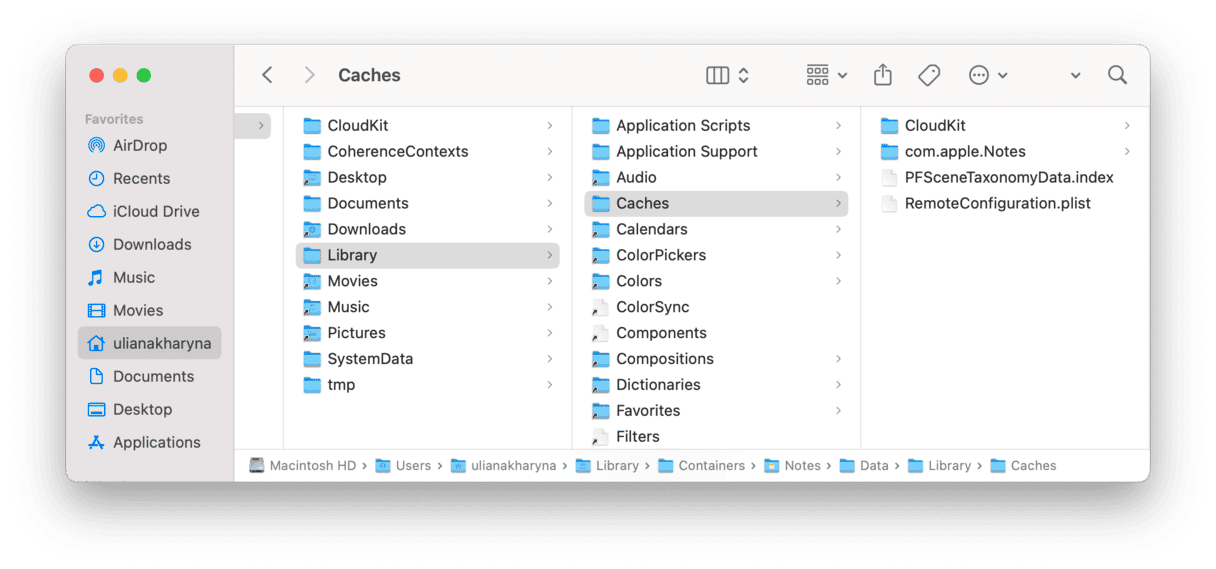Open the Search magnifier icon

coord(1117,75)
